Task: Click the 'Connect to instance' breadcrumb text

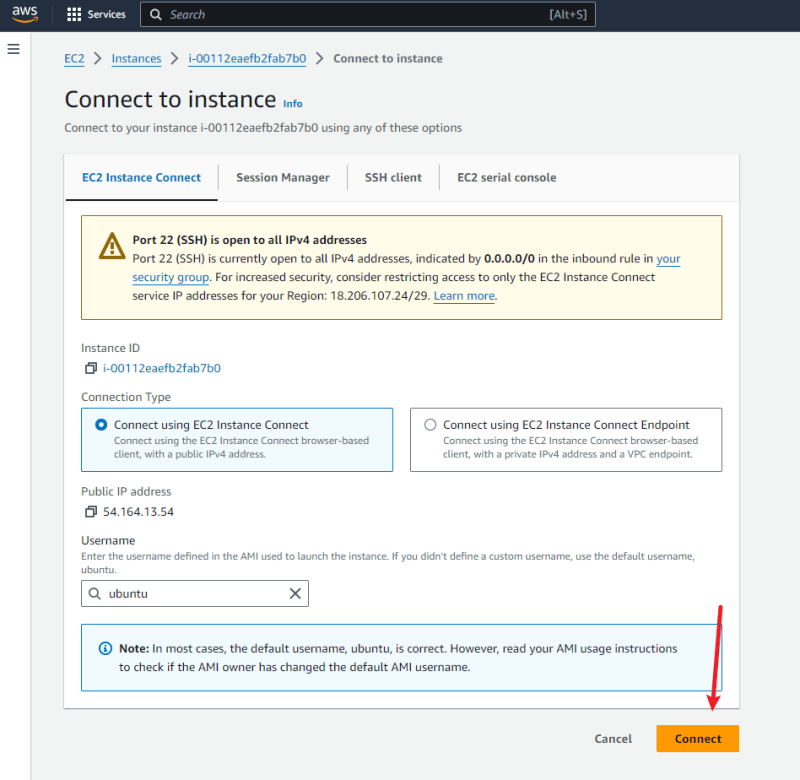Action: 388,59
